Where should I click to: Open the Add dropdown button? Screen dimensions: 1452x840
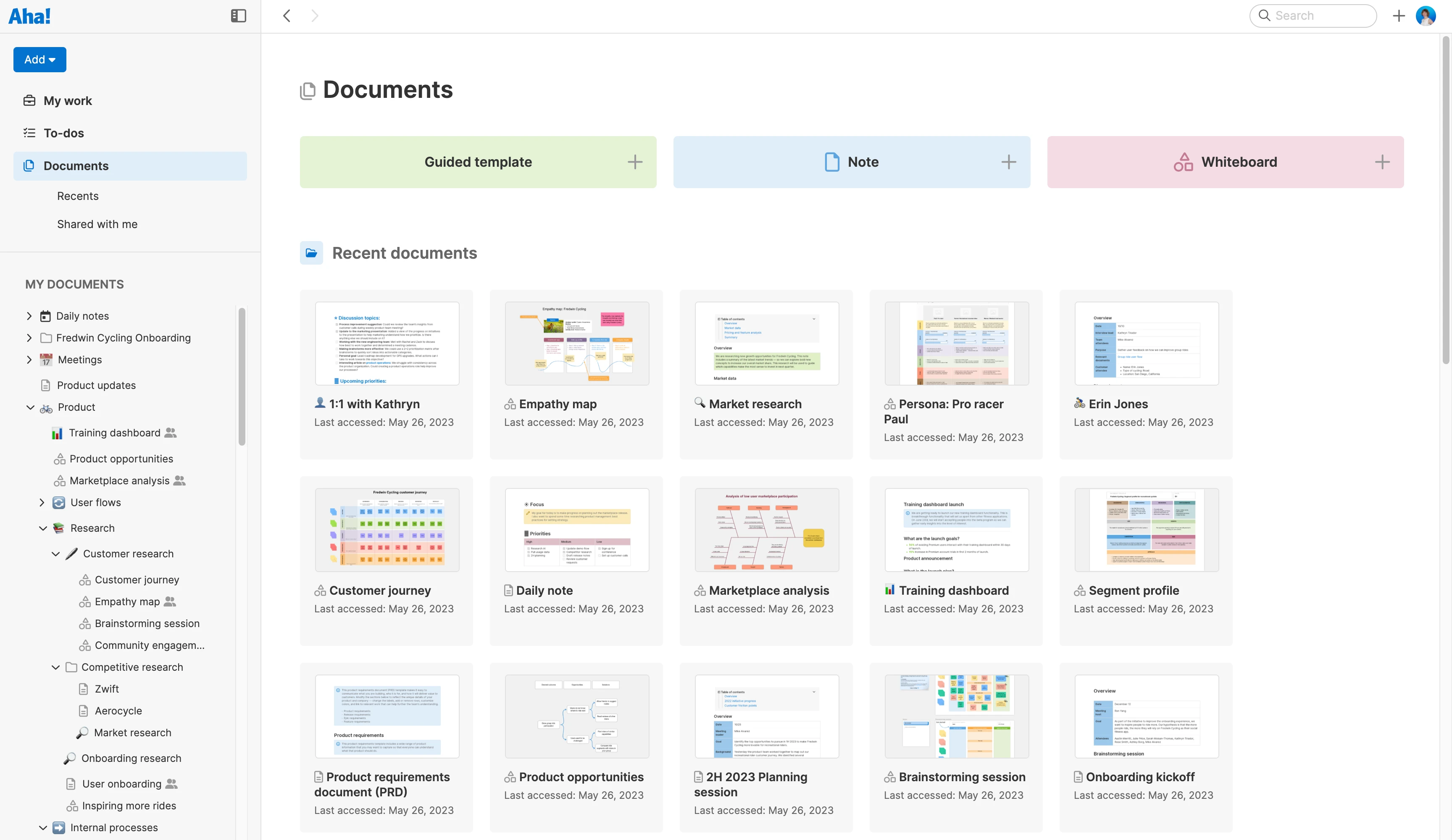pyautogui.click(x=40, y=59)
